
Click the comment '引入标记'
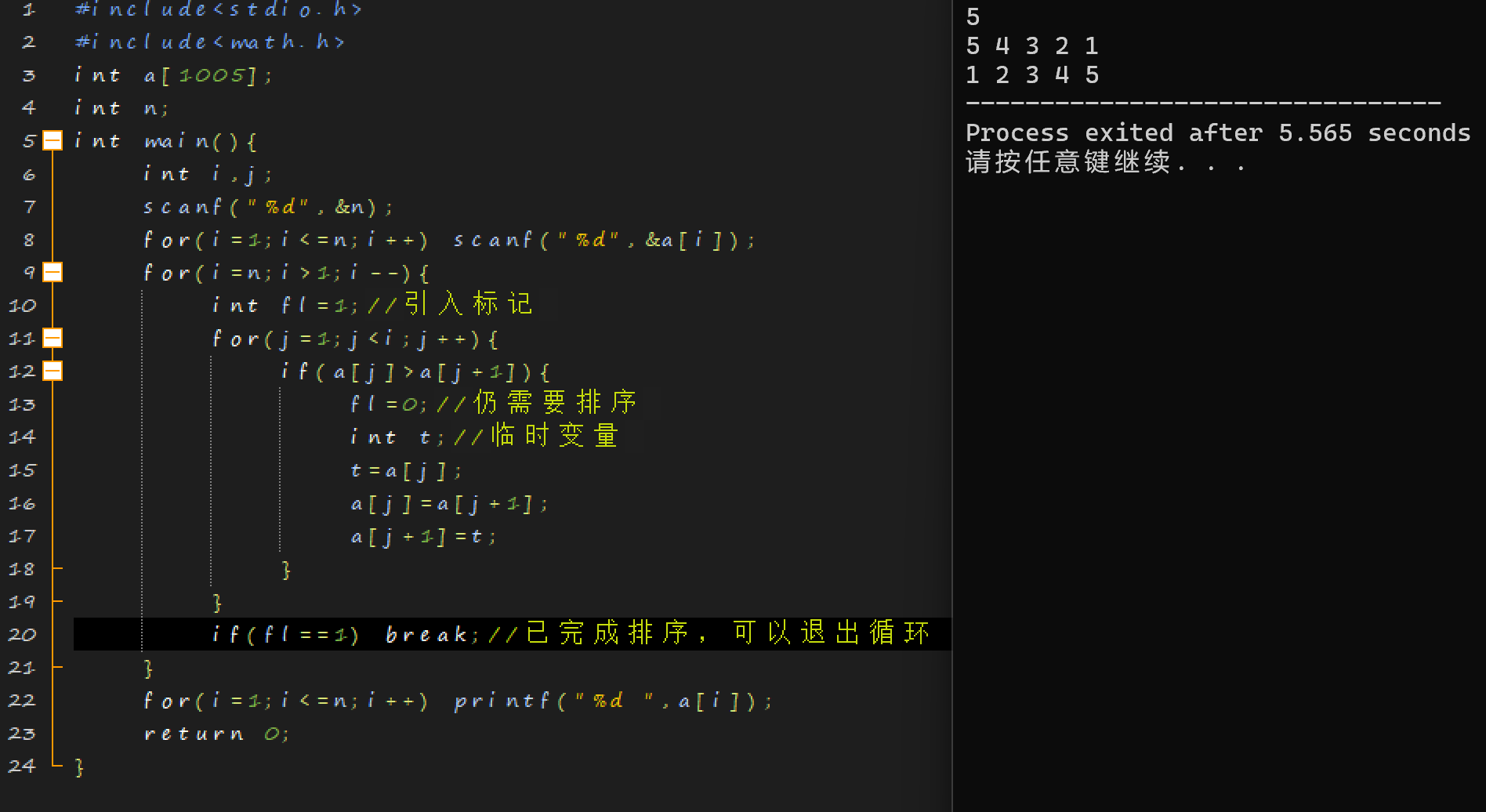[469, 304]
